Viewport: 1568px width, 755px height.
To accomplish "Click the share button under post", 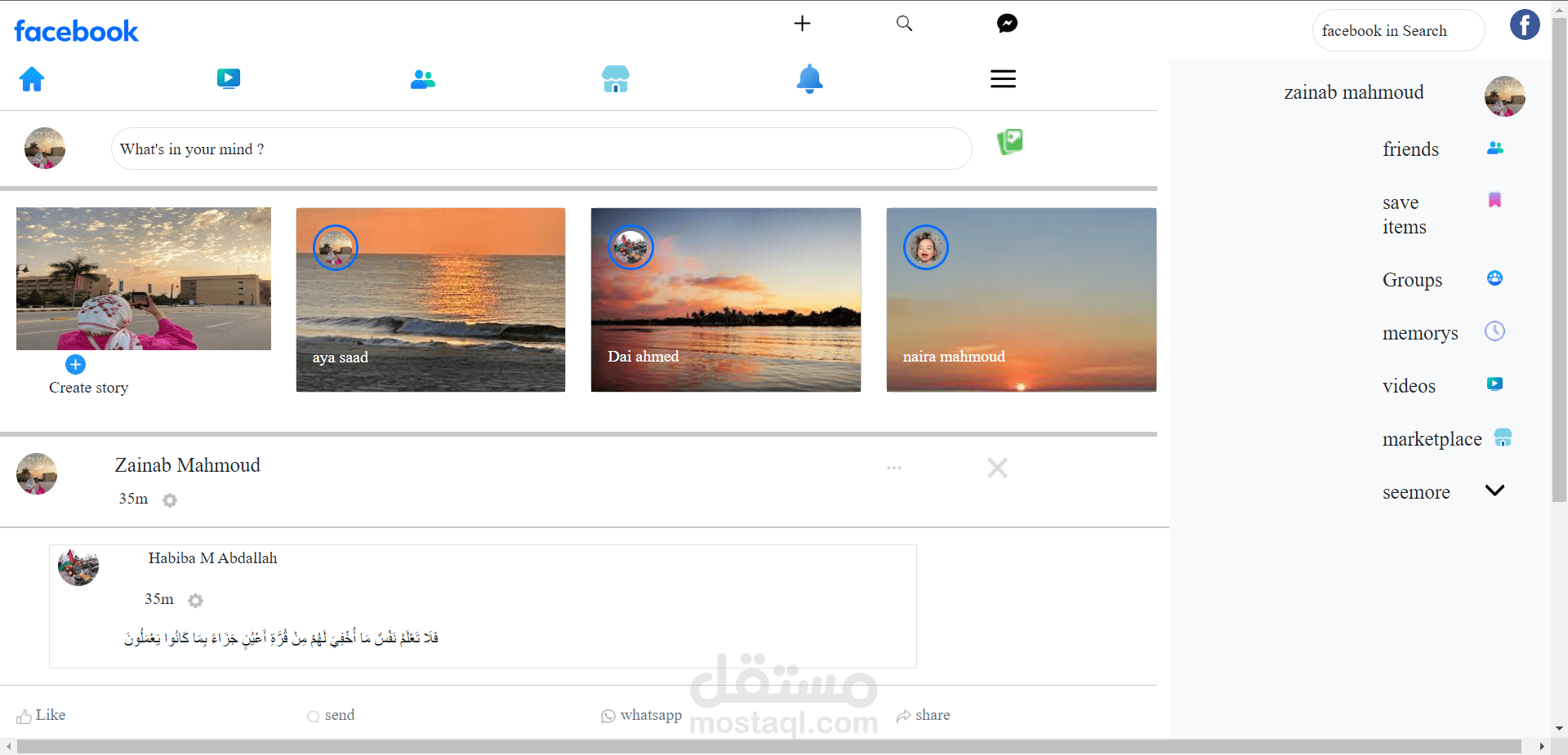I will (923, 715).
